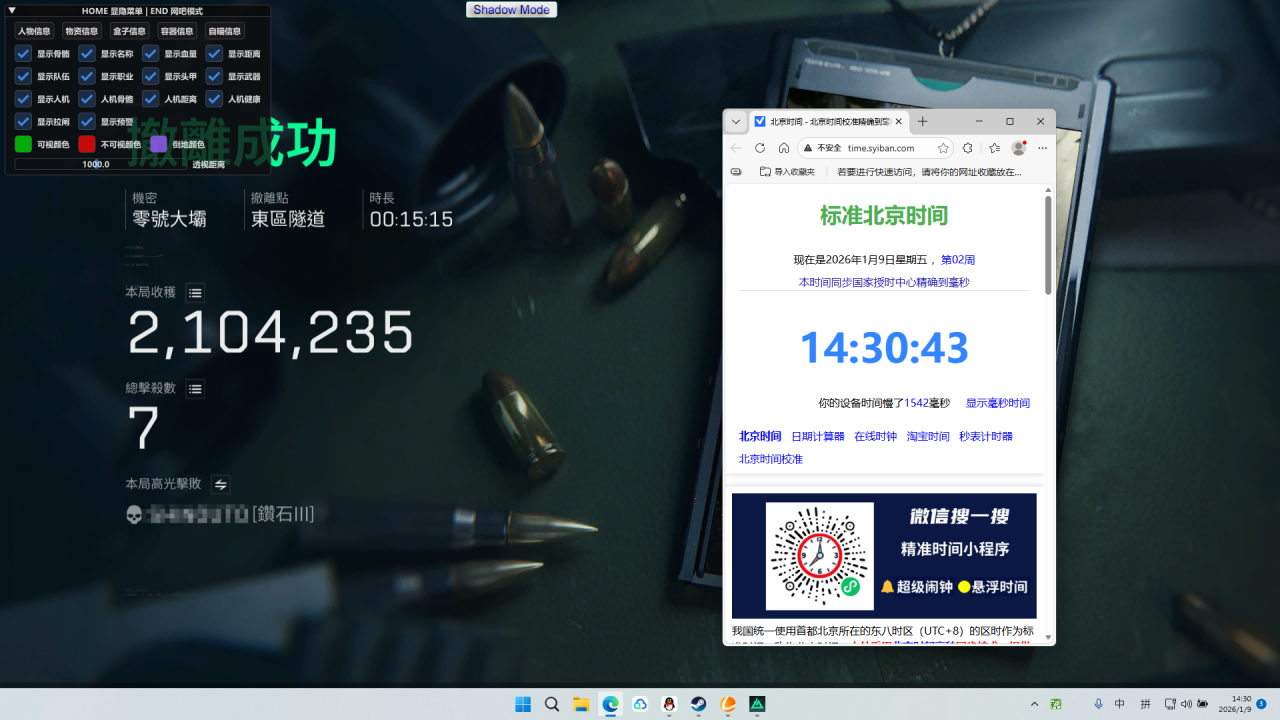
Task: Open the browser Home icon
Action: coord(783,147)
